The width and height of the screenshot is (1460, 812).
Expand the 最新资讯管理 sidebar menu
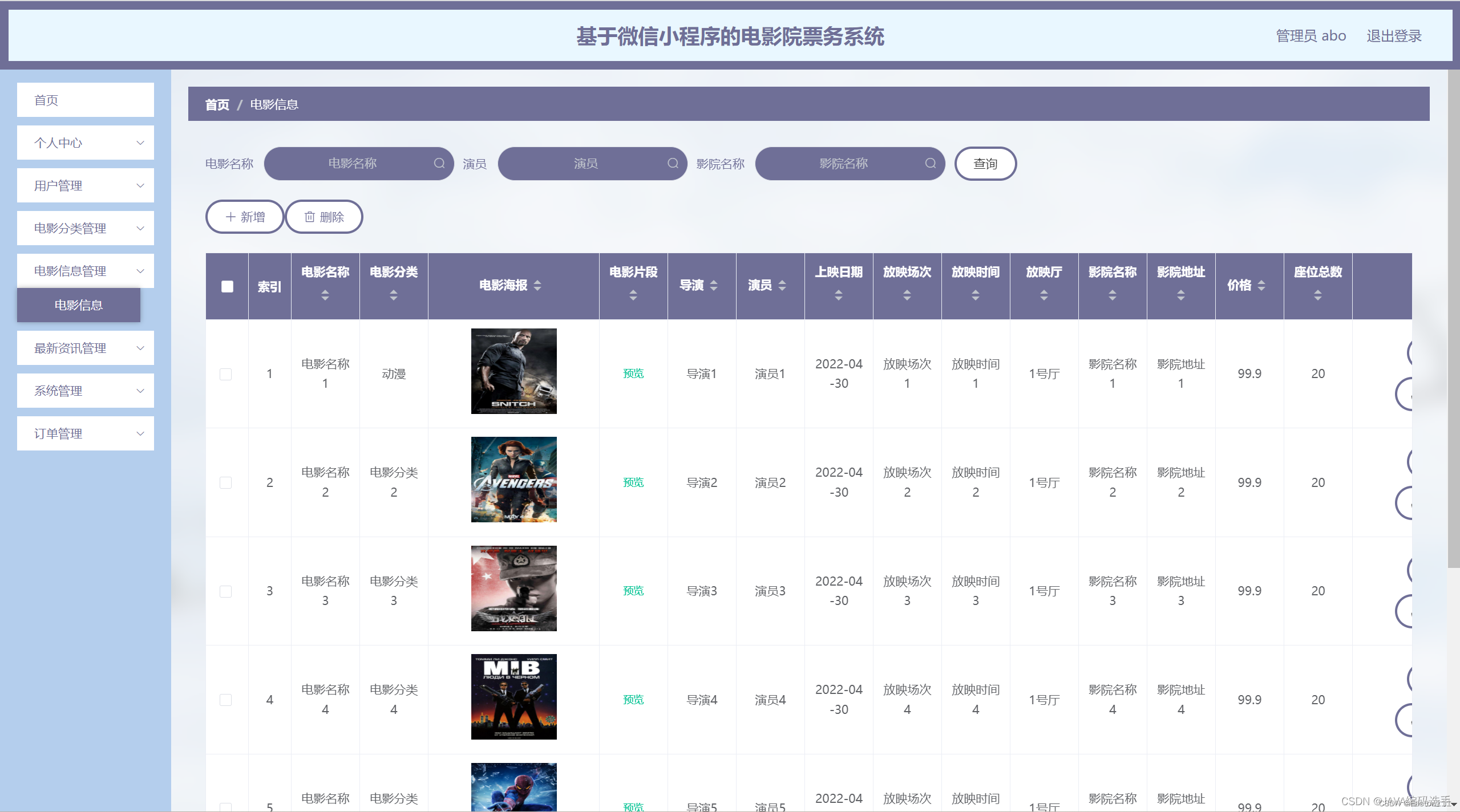86,348
